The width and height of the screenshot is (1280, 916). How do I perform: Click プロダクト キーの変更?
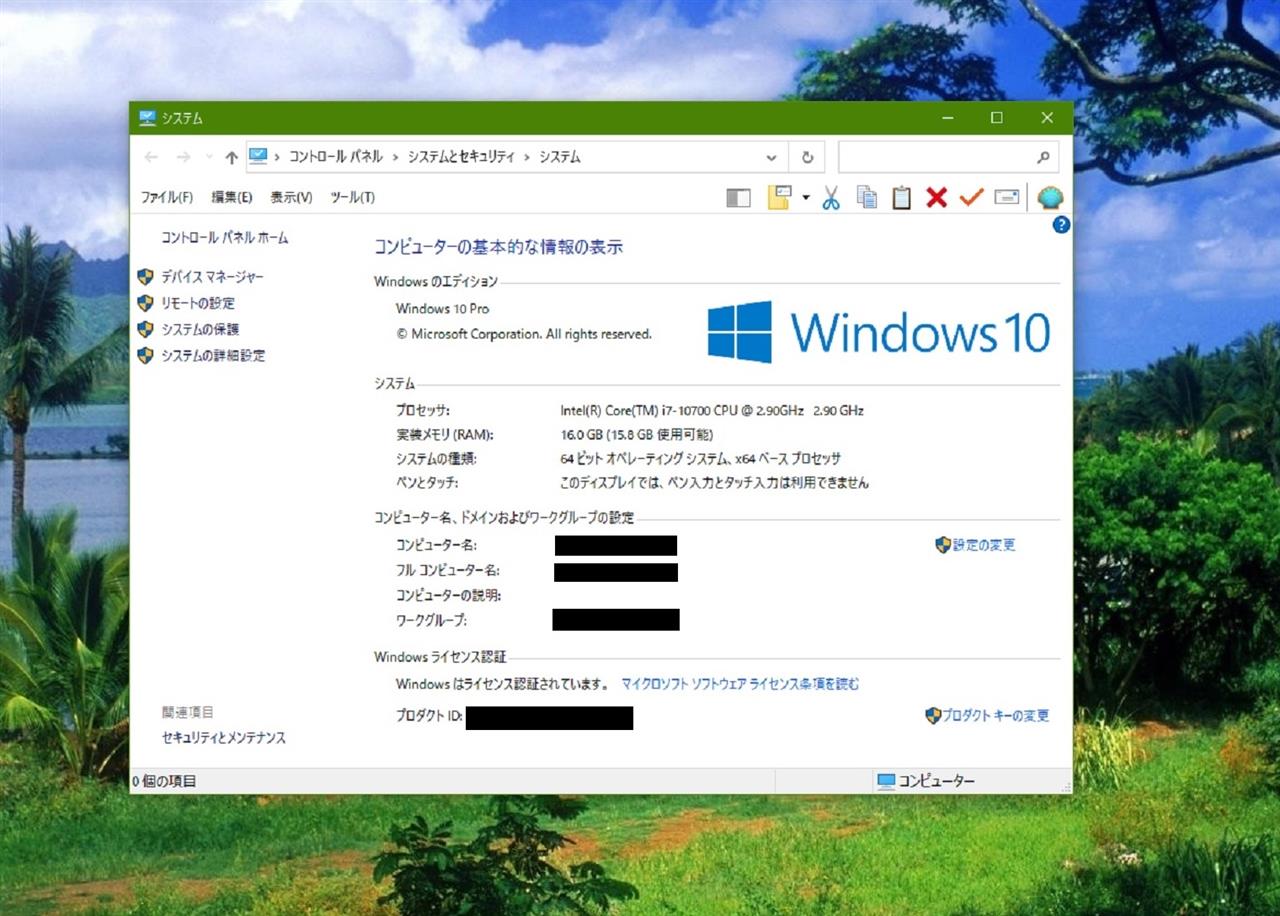(996, 716)
